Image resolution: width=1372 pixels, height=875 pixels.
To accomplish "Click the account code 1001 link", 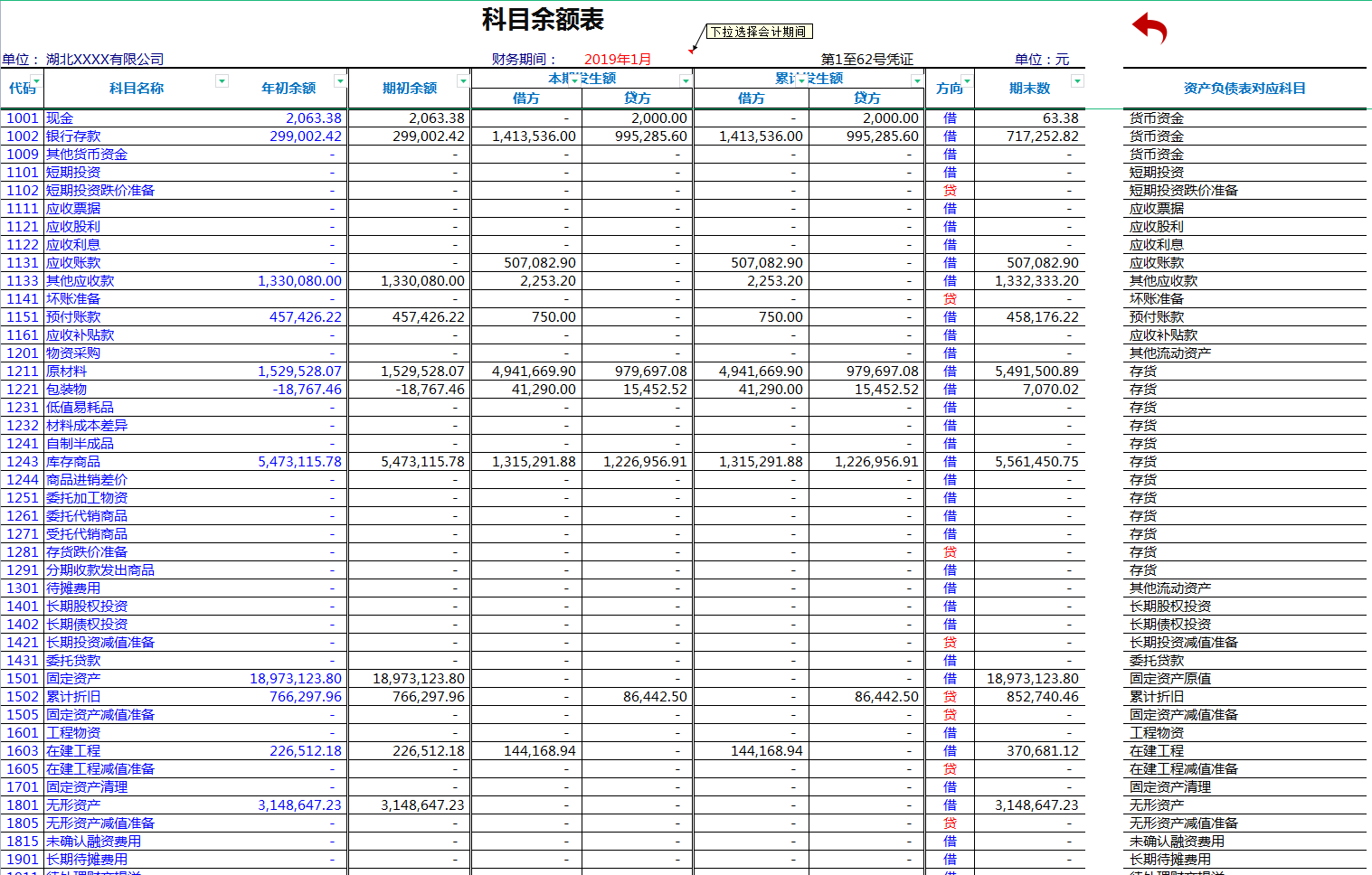I will [21, 118].
